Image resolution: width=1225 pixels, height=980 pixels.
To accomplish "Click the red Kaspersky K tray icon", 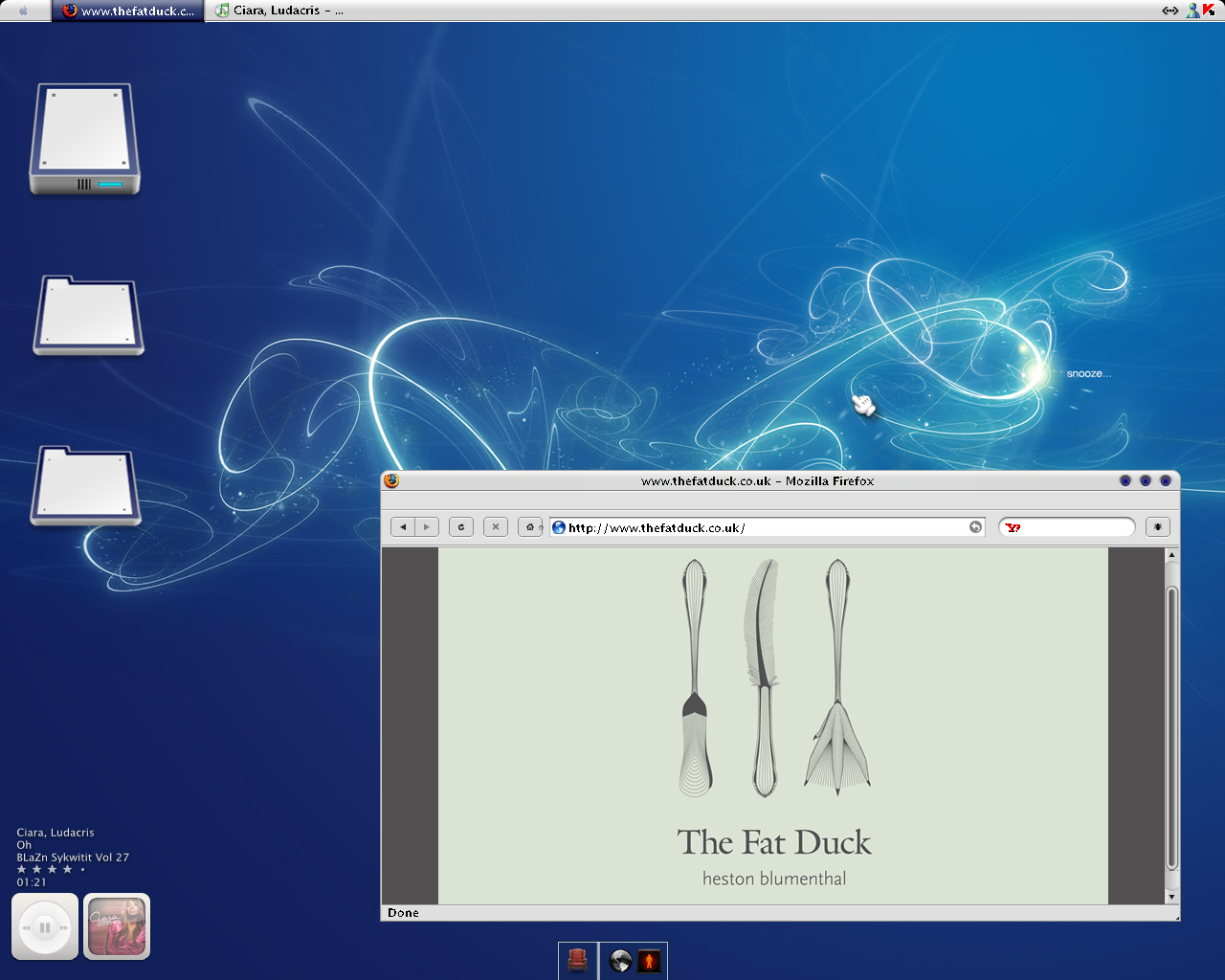I will click(1209, 11).
